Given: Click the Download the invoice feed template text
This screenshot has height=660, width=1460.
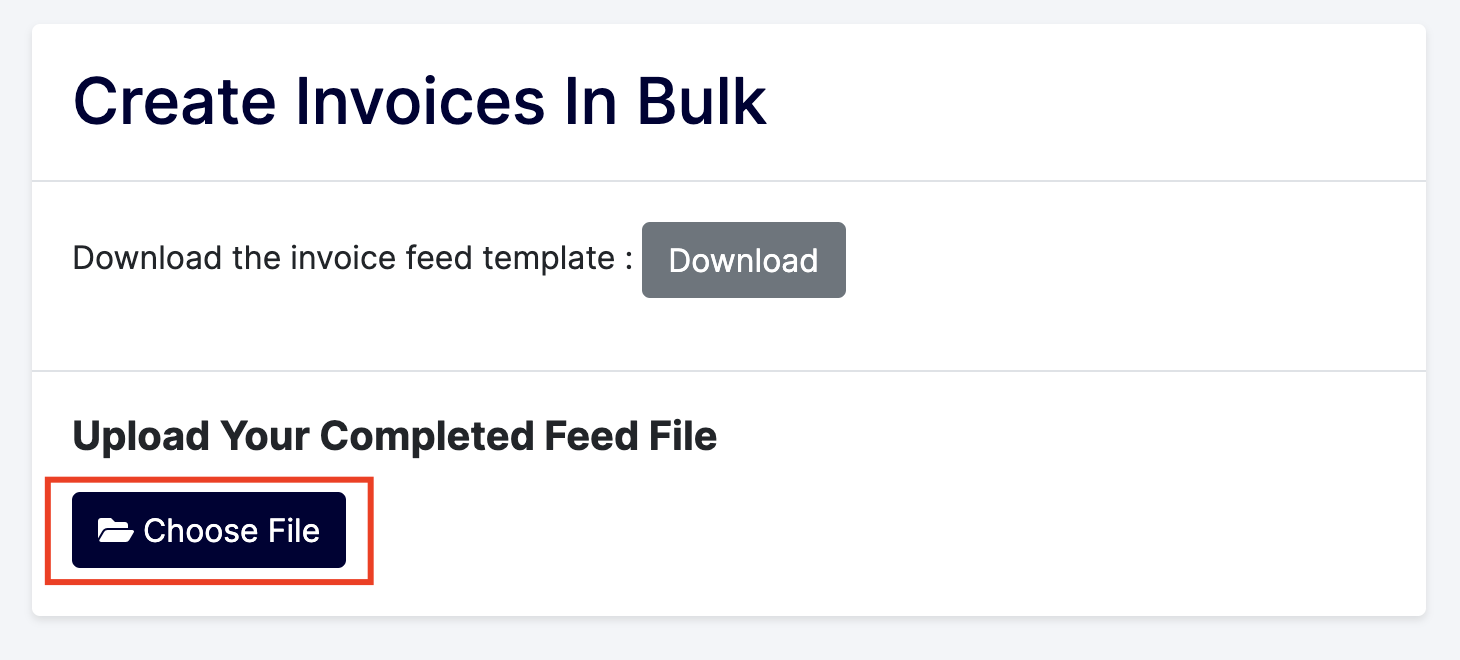Looking at the screenshot, I should click(353, 259).
